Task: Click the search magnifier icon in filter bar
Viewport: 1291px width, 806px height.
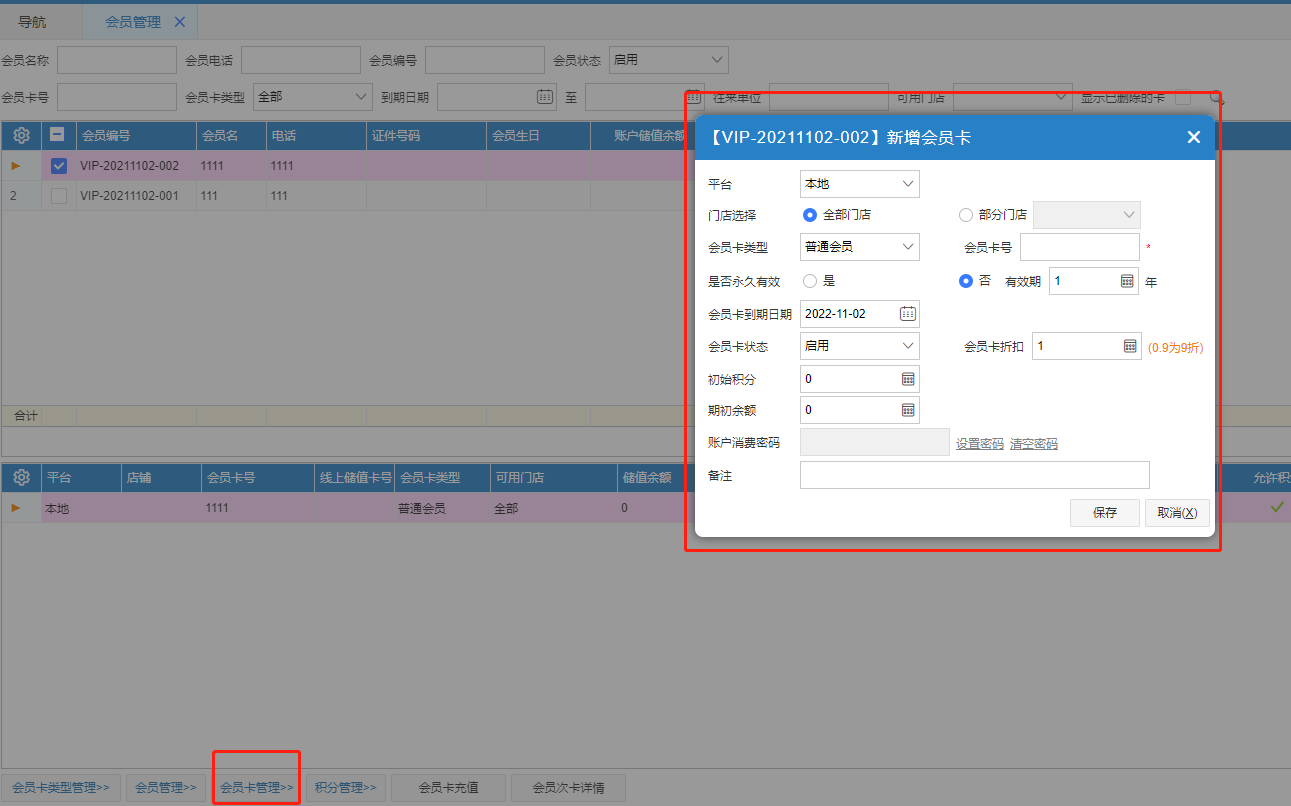Action: pos(1217,98)
